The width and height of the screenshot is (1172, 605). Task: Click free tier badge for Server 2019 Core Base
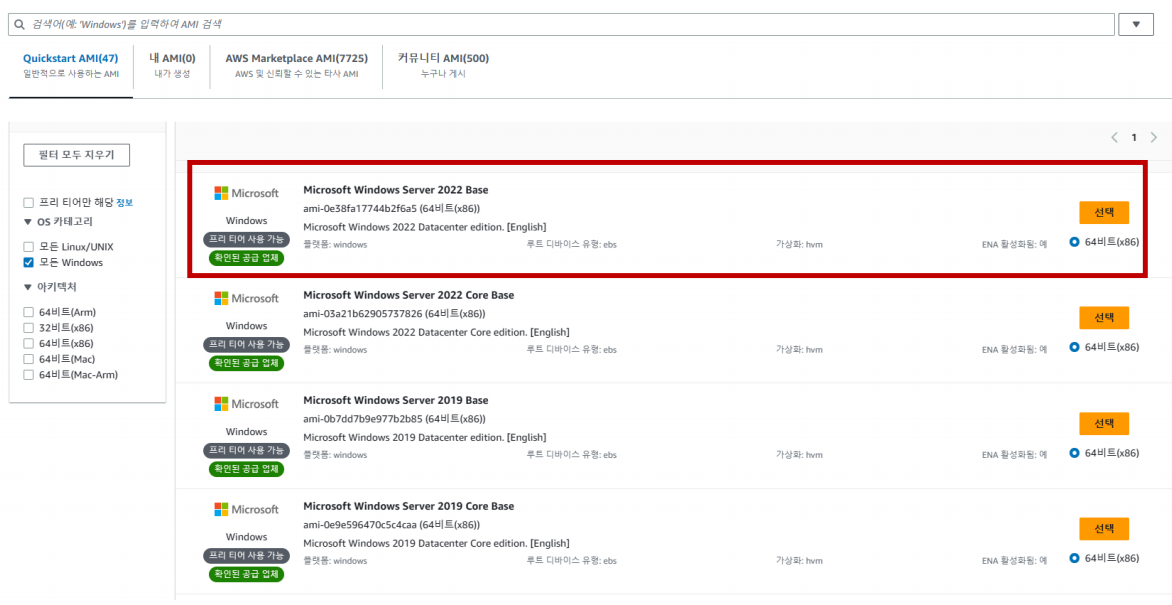click(246, 556)
